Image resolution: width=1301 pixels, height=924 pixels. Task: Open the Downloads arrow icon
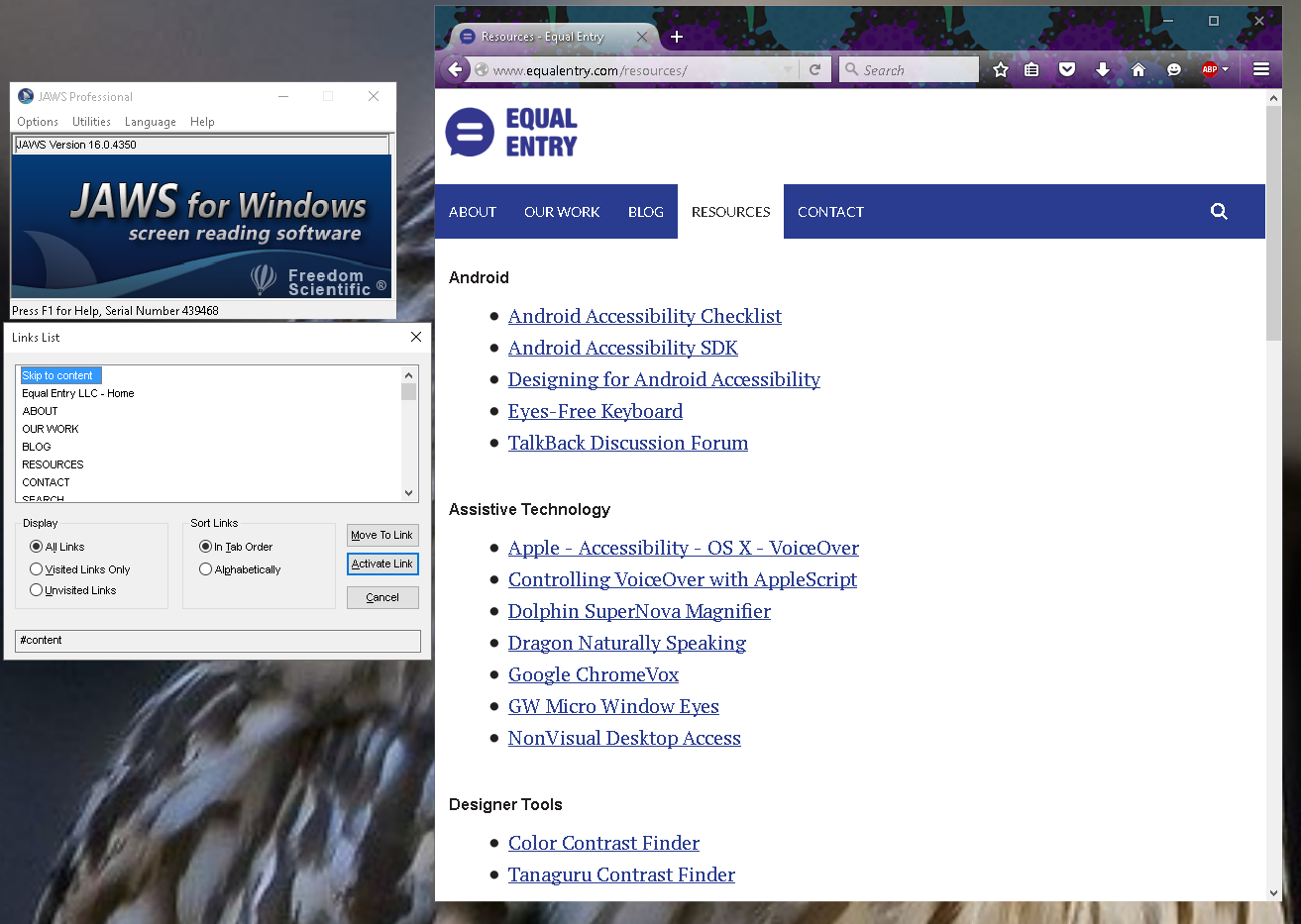1103,69
